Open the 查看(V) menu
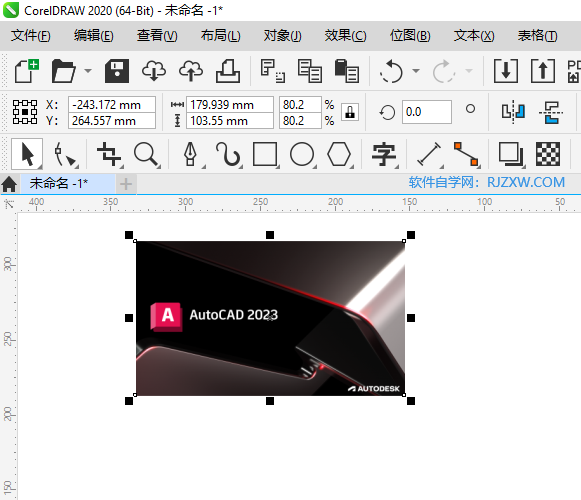581x500 pixels. point(157,36)
